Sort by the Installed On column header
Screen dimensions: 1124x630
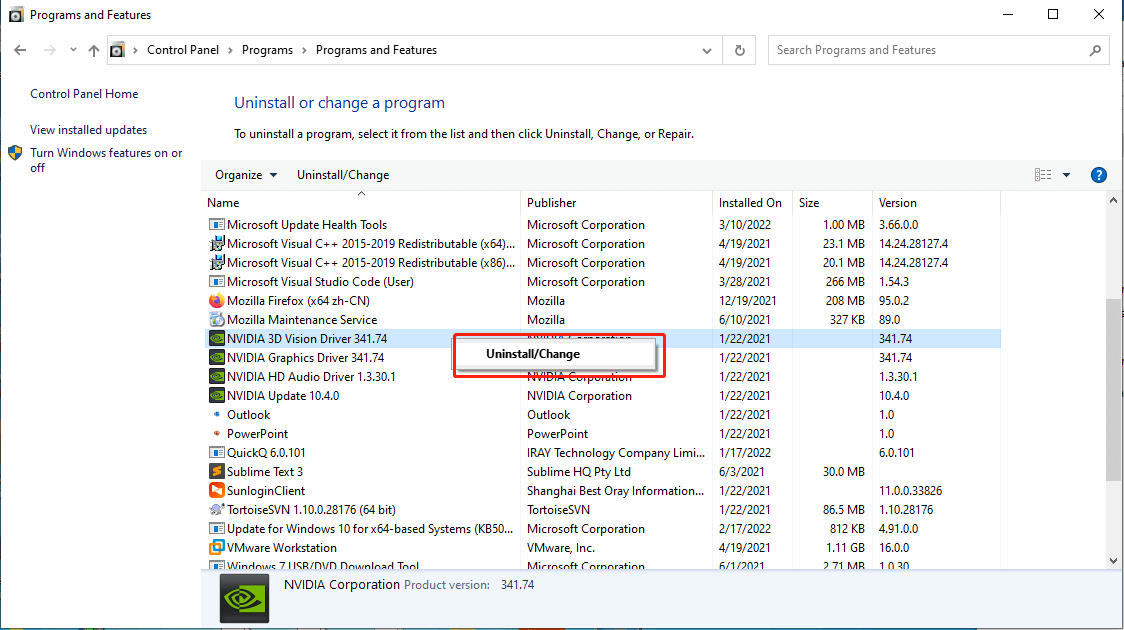point(750,203)
